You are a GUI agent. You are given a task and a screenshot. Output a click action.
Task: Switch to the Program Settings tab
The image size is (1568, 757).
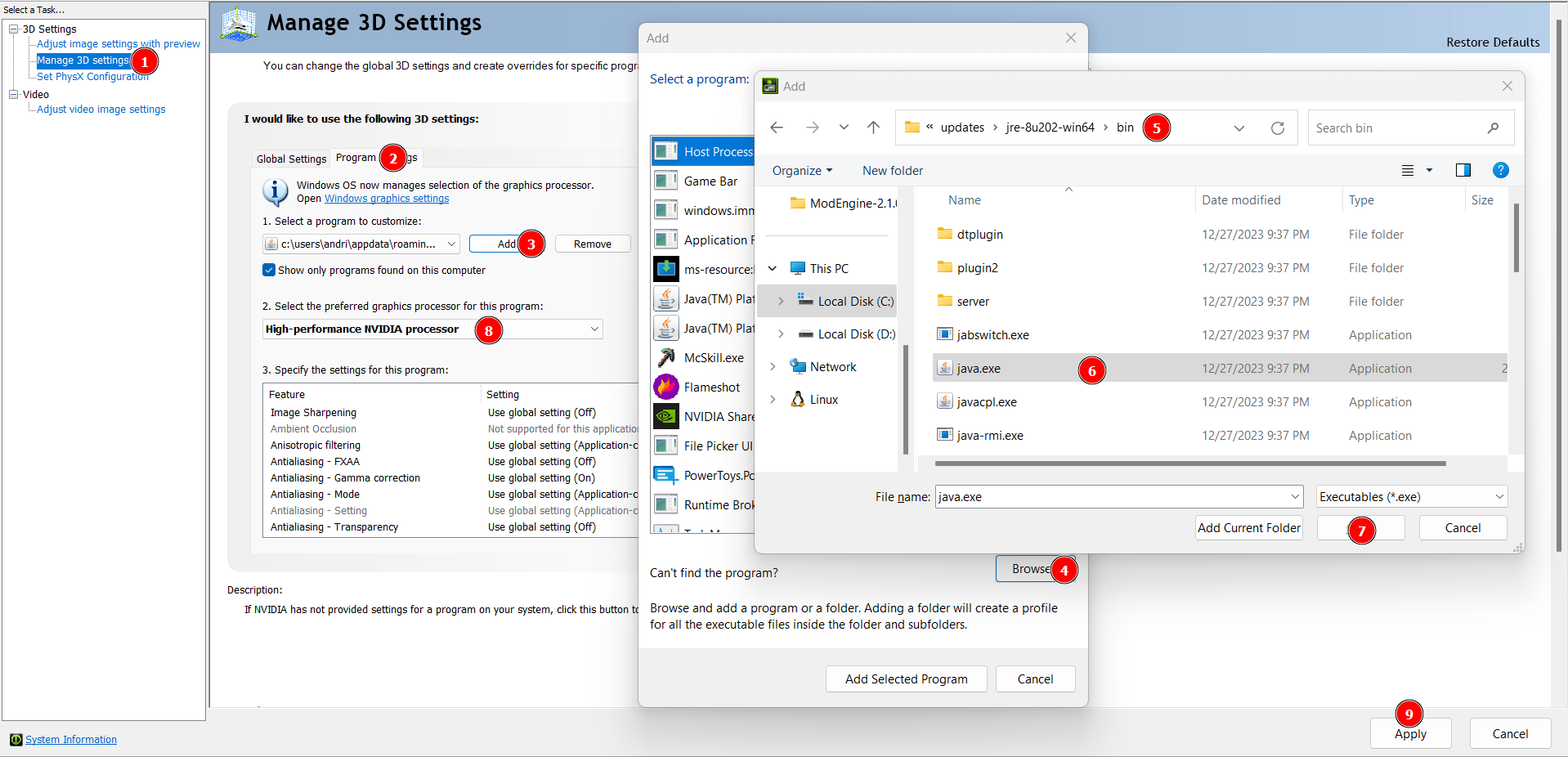coord(377,158)
